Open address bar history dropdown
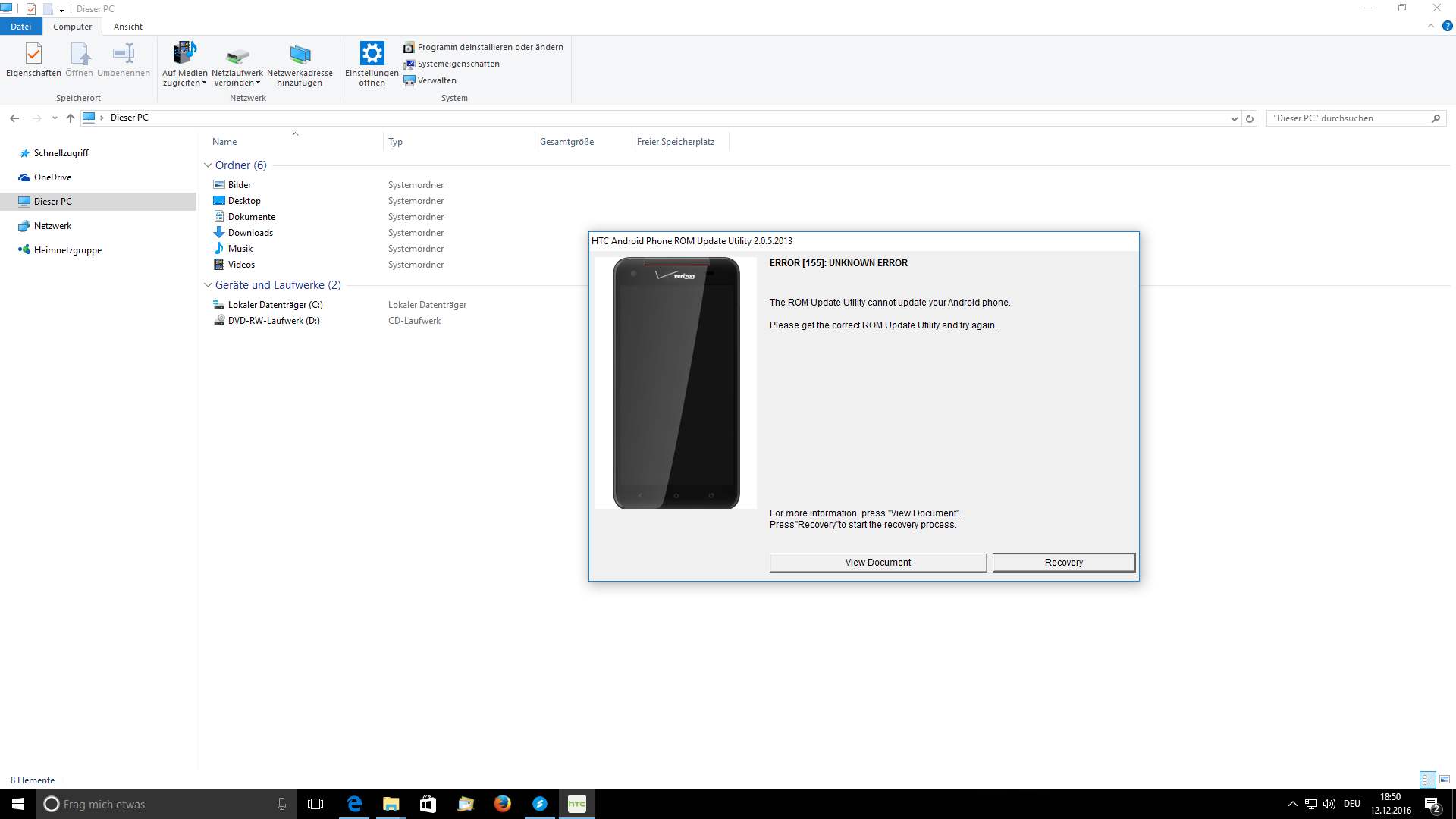1456x819 pixels. click(x=1234, y=118)
